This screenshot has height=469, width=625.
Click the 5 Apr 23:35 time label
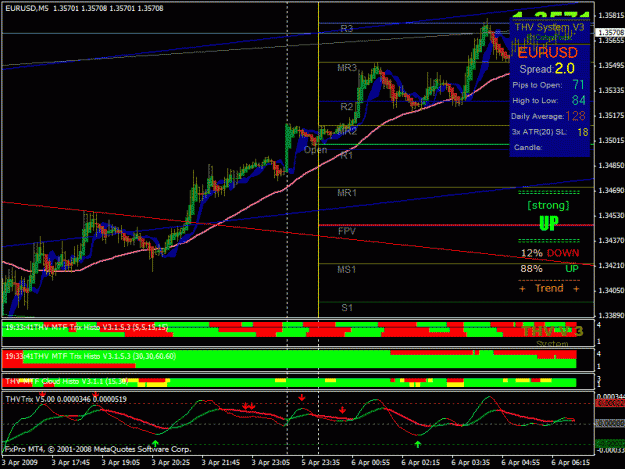(x=320, y=463)
